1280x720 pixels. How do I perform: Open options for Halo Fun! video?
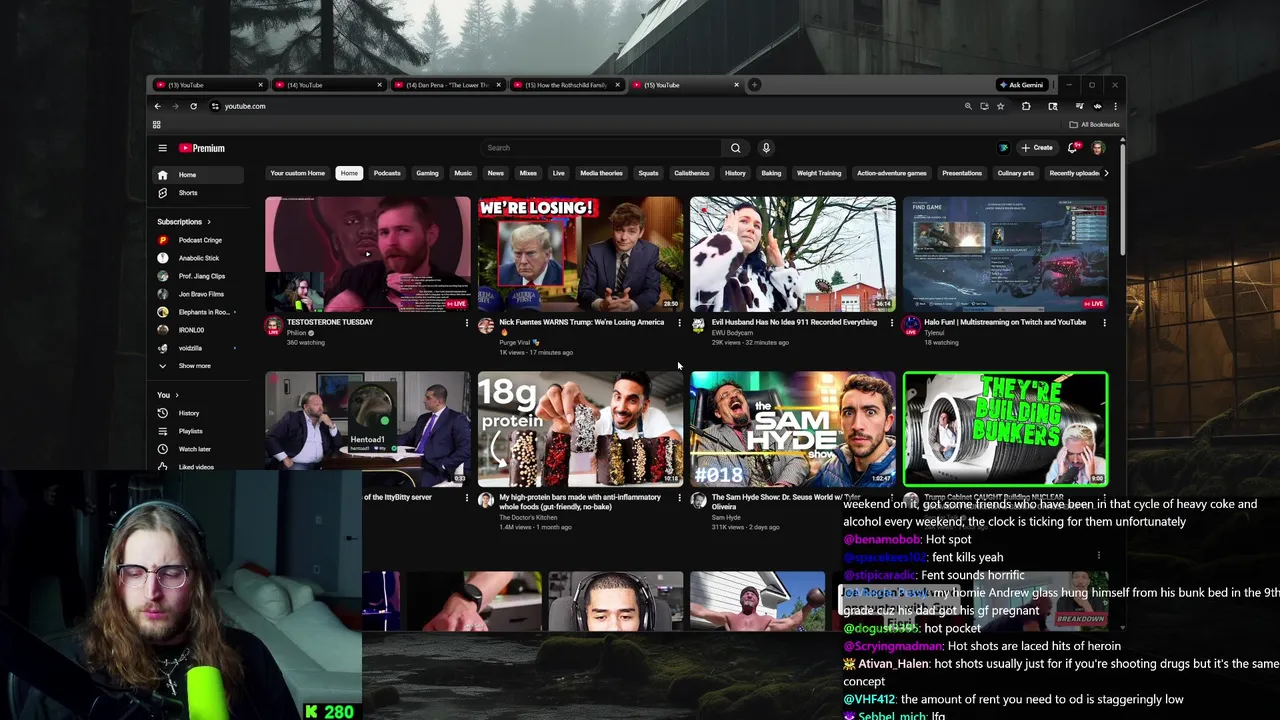point(1104,323)
